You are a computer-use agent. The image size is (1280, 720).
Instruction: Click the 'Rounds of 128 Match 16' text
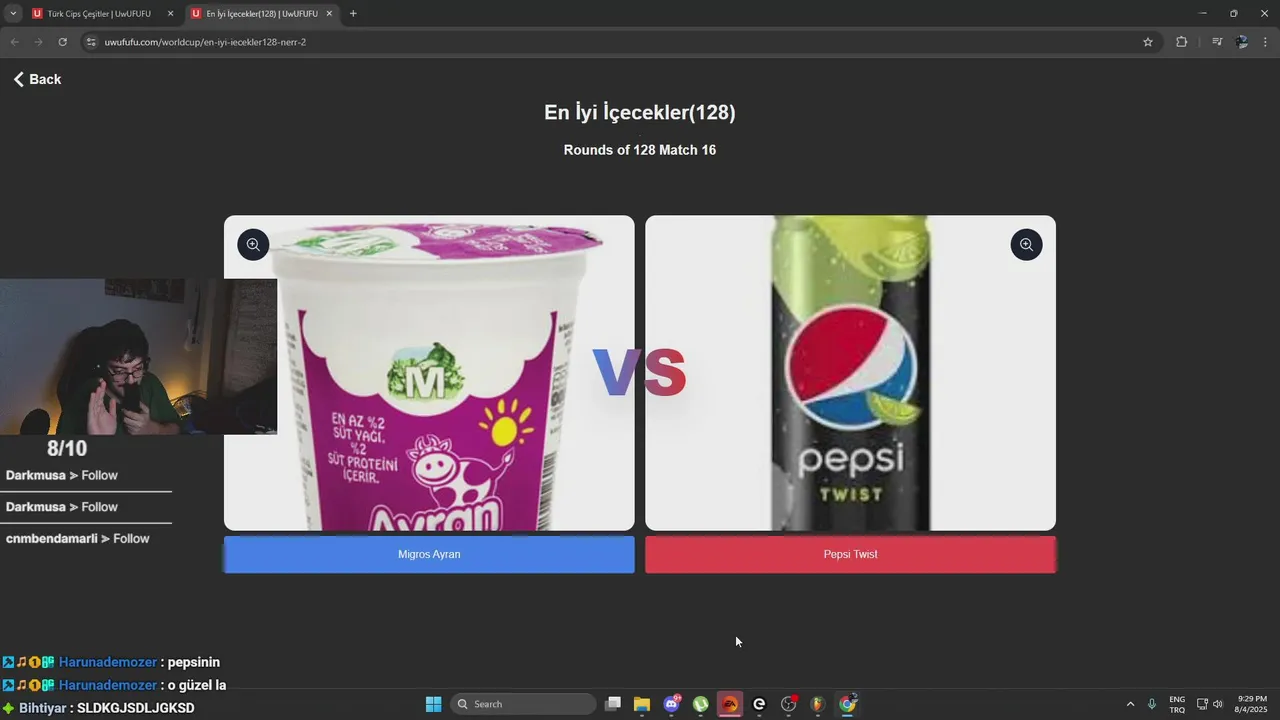(x=640, y=150)
